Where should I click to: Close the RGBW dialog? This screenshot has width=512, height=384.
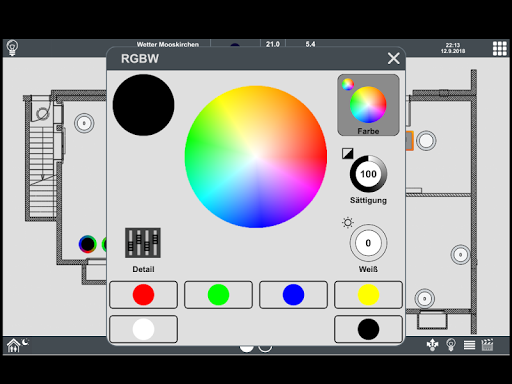(394, 58)
